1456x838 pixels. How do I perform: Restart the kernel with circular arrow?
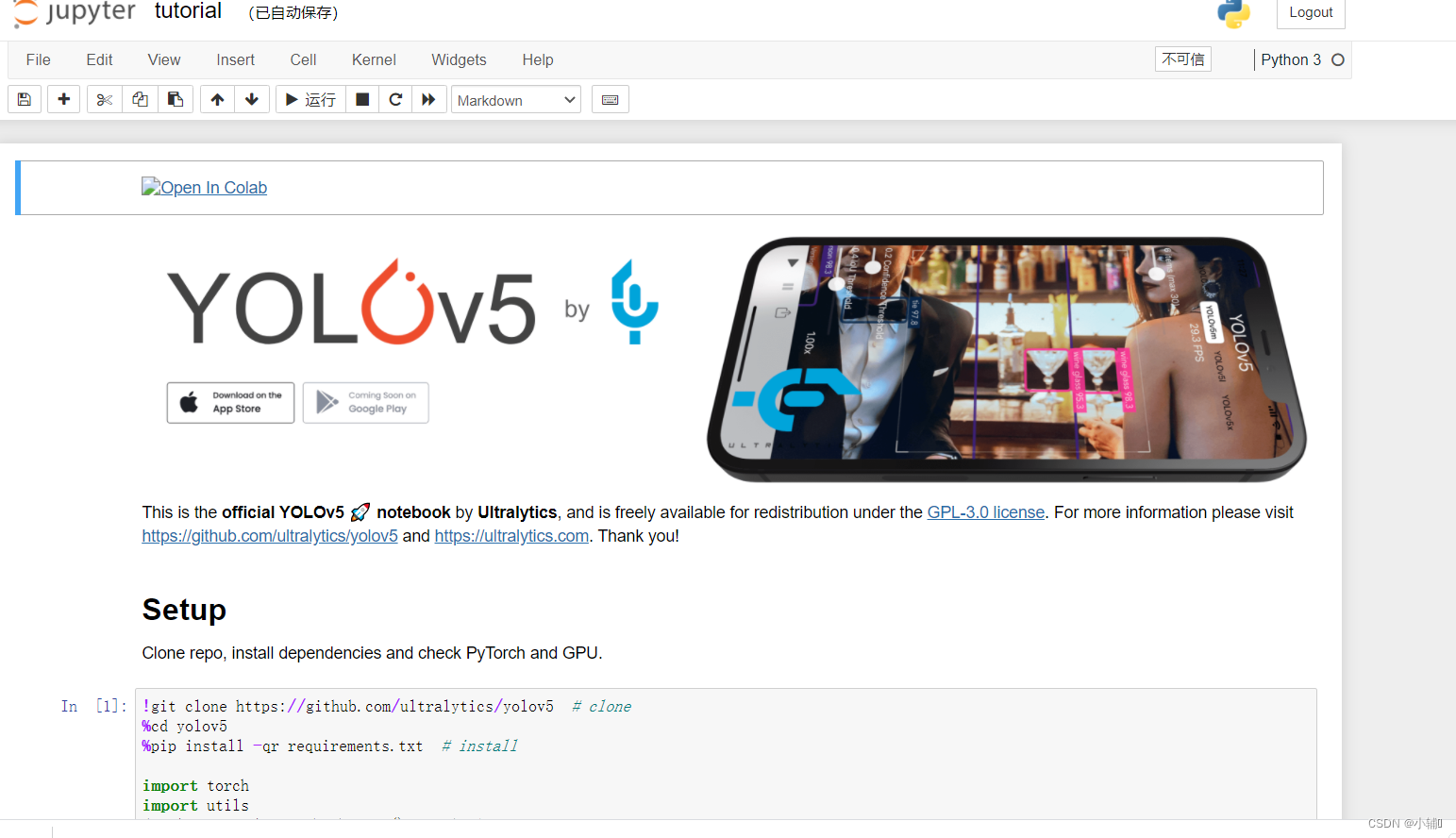click(396, 99)
